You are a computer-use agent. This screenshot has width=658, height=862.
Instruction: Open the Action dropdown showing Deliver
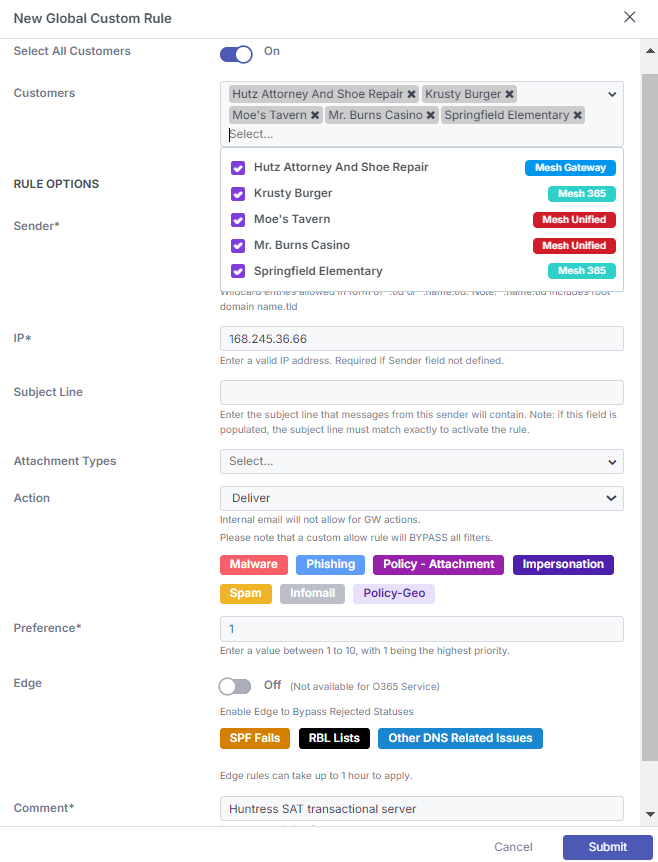[x=422, y=498]
